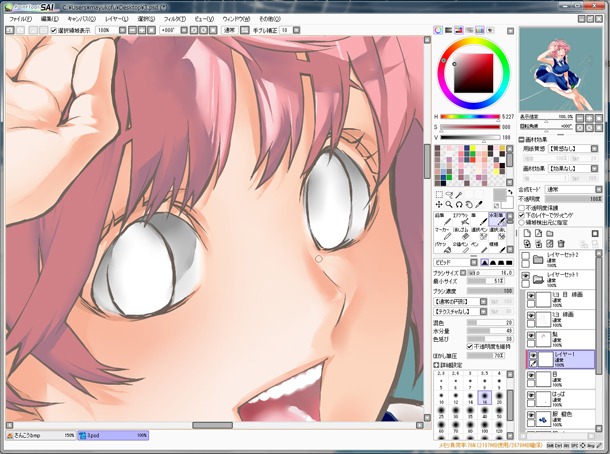
Task: Select brush size 16 preset
Action: [x=484, y=396]
